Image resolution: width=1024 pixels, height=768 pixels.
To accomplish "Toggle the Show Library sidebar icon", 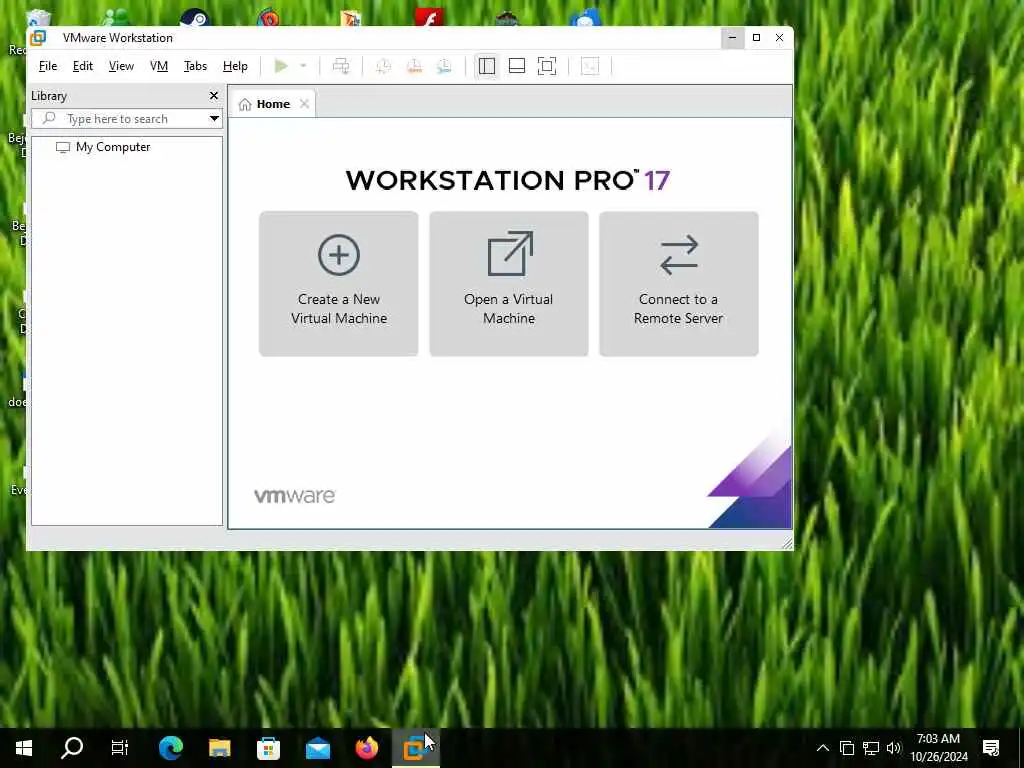I will click(487, 66).
